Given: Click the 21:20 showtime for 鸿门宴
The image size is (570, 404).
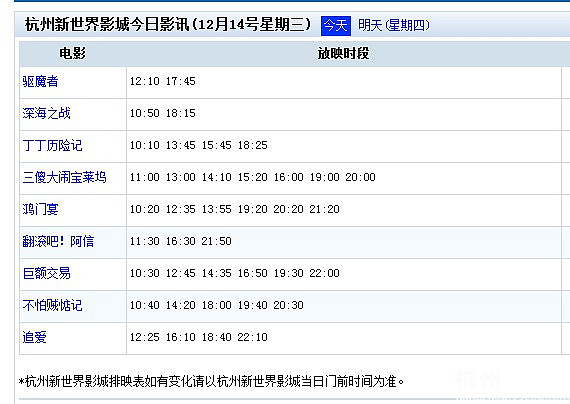Looking at the screenshot, I should click(325, 209).
